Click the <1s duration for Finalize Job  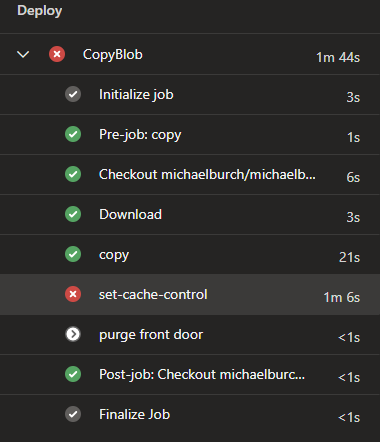click(349, 417)
